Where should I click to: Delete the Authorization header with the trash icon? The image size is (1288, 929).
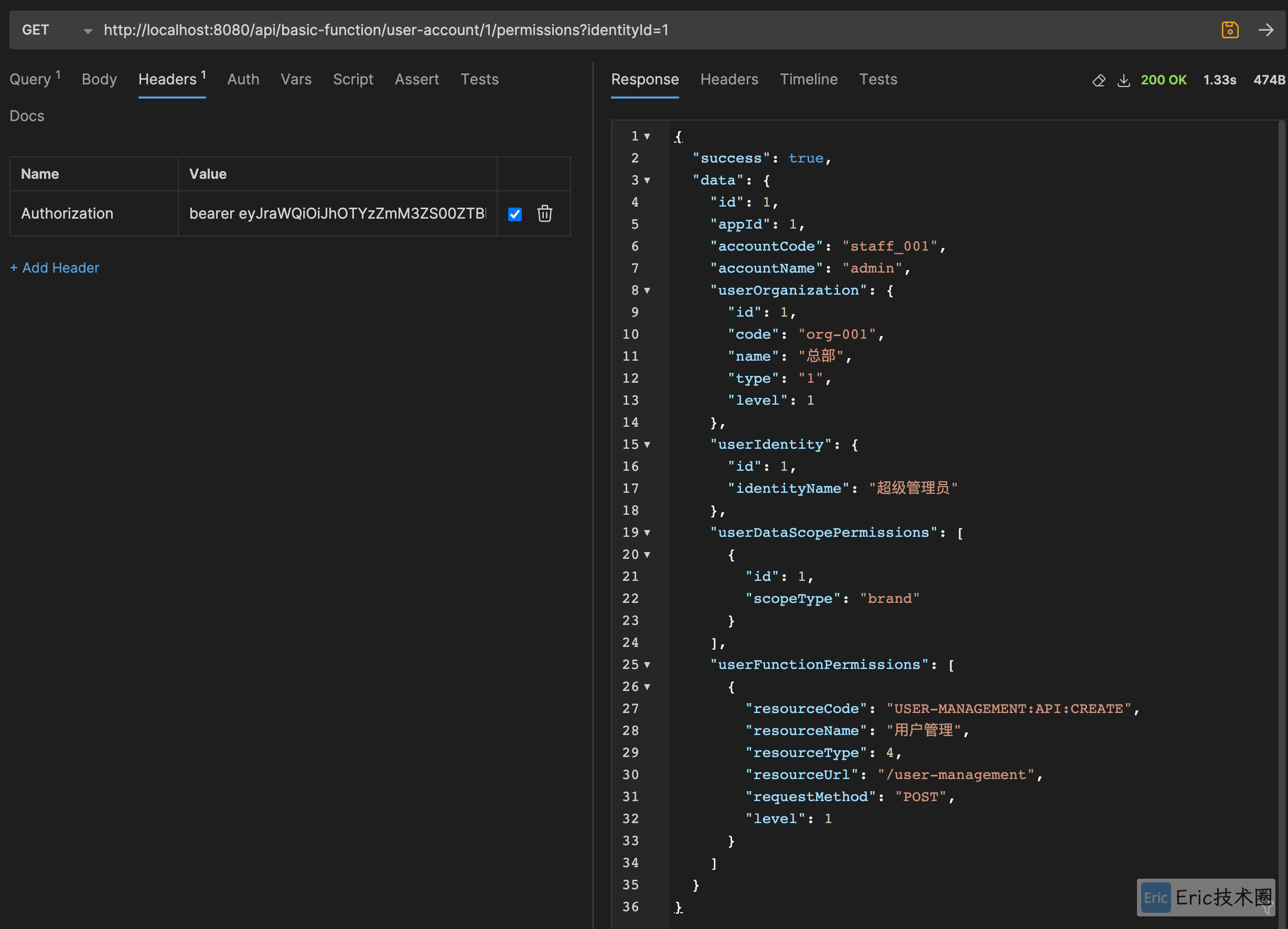click(x=544, y=213)
